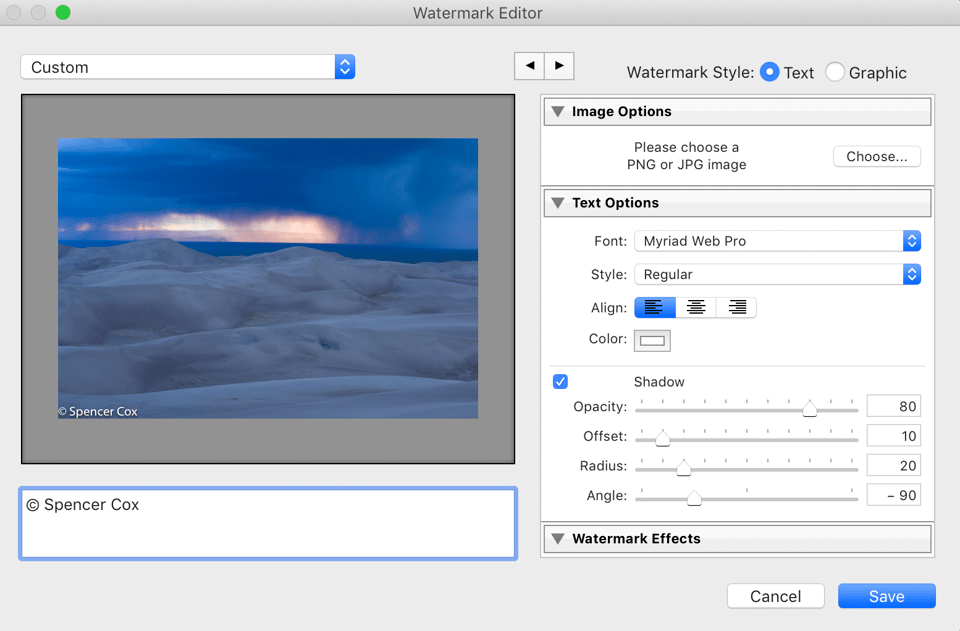
Task: Click the Offset value field showing 10
Action: (x=894, y=436)
